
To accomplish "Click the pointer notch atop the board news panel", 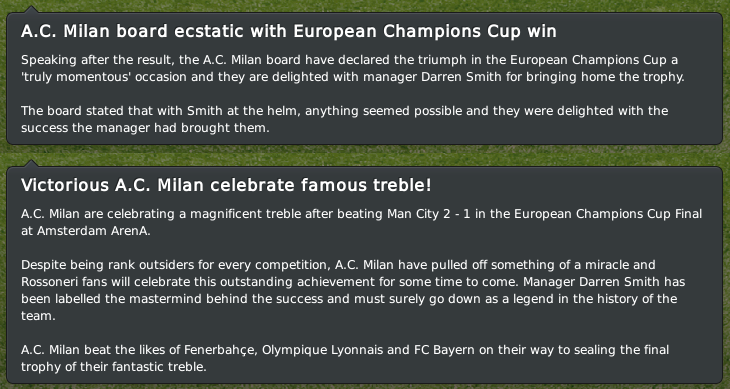I will click(31, 9).
